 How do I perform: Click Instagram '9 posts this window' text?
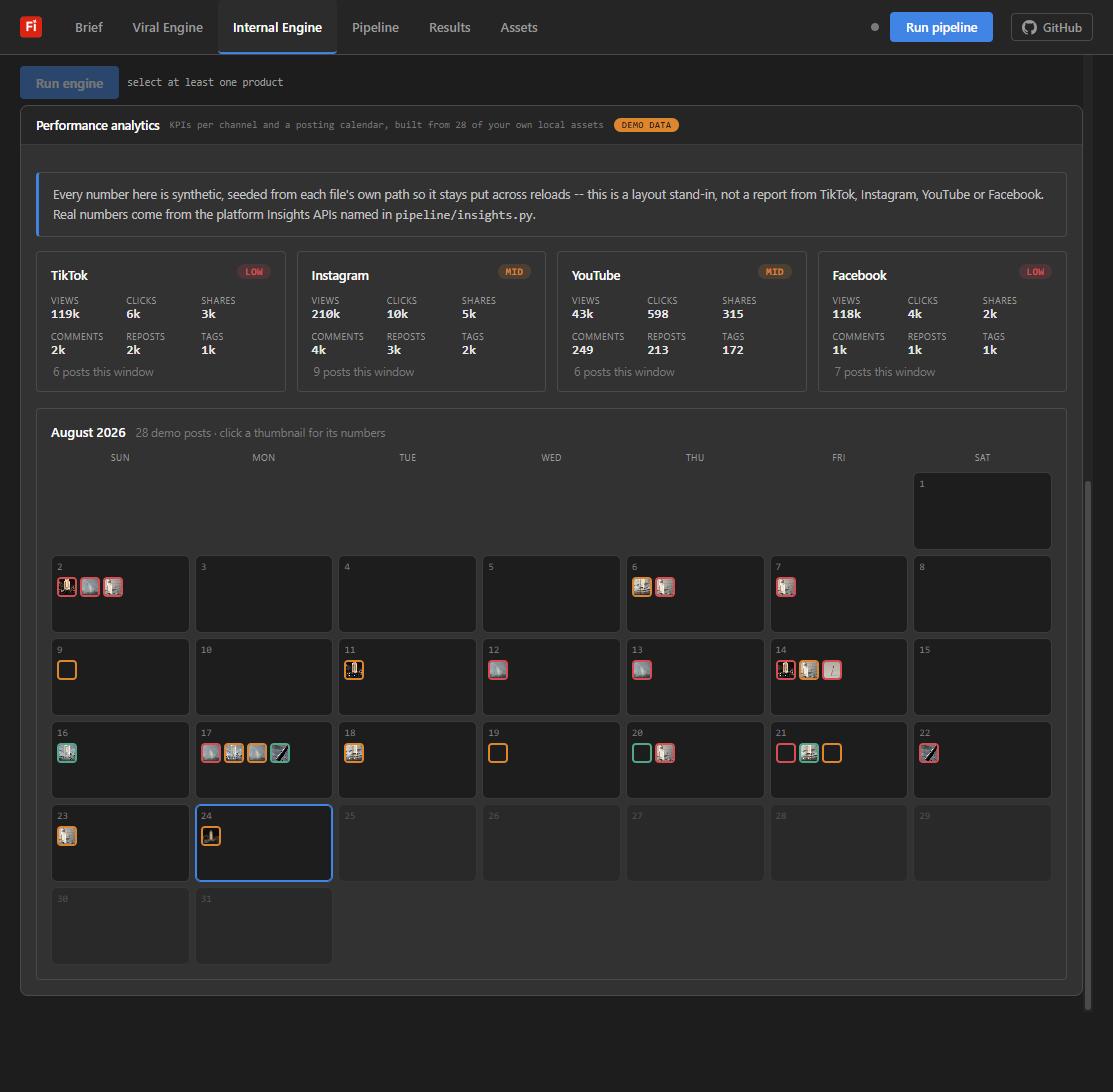[363, 372]
